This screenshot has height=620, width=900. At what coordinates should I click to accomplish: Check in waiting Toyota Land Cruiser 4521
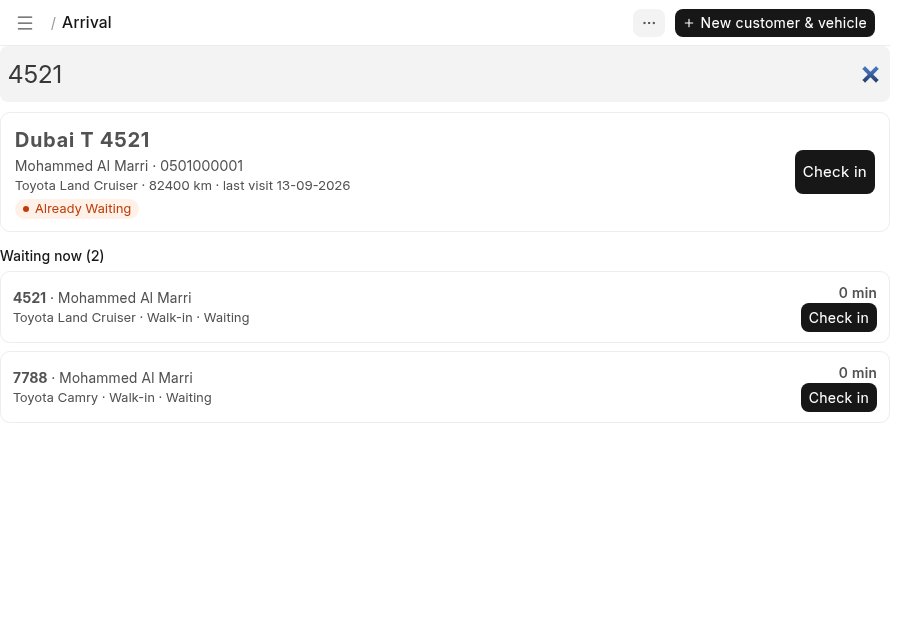coord(839,317)
